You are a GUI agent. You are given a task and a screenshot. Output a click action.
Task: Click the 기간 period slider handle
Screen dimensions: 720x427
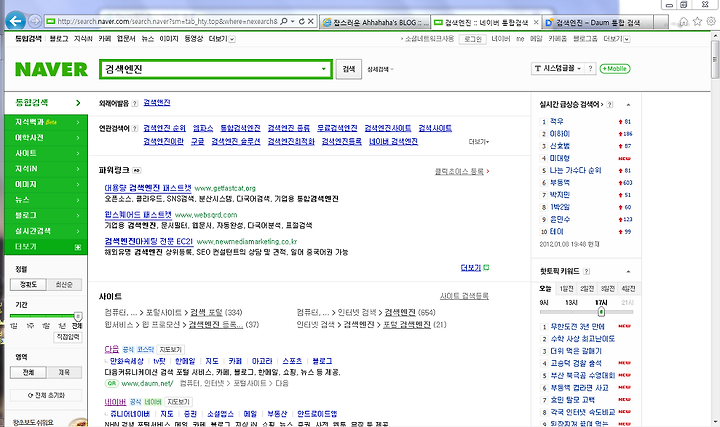tap(78, 316)
